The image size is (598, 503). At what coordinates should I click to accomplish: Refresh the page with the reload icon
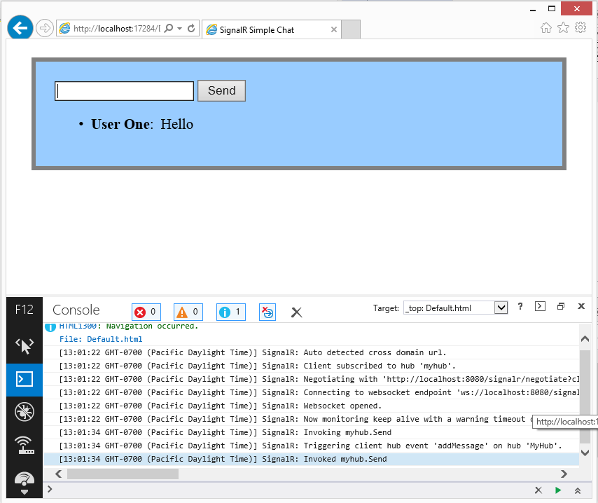click(x=191, y=28)
